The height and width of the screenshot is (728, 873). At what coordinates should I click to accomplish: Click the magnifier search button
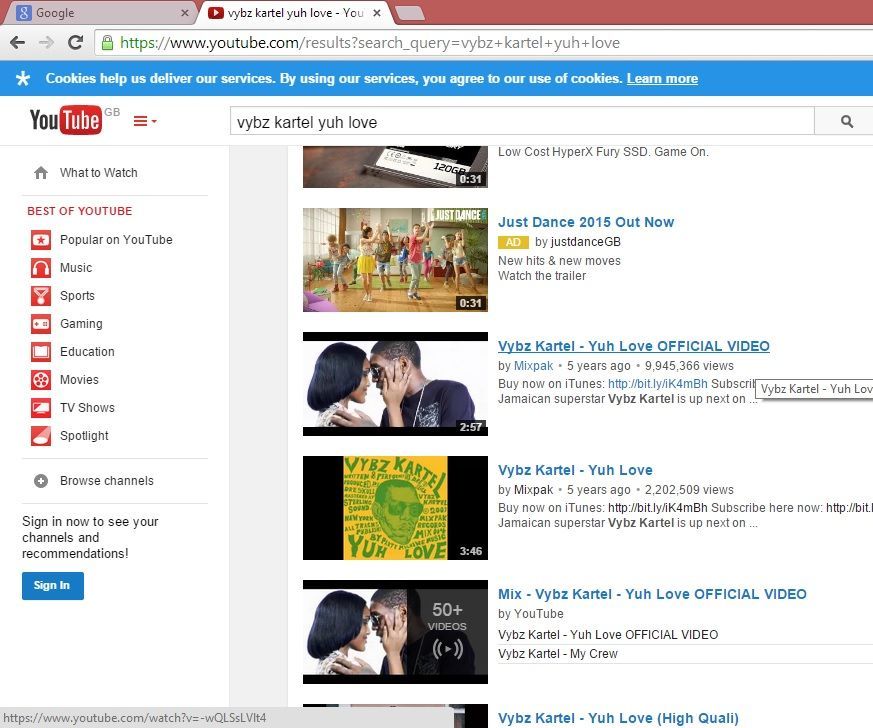(846, 121)
